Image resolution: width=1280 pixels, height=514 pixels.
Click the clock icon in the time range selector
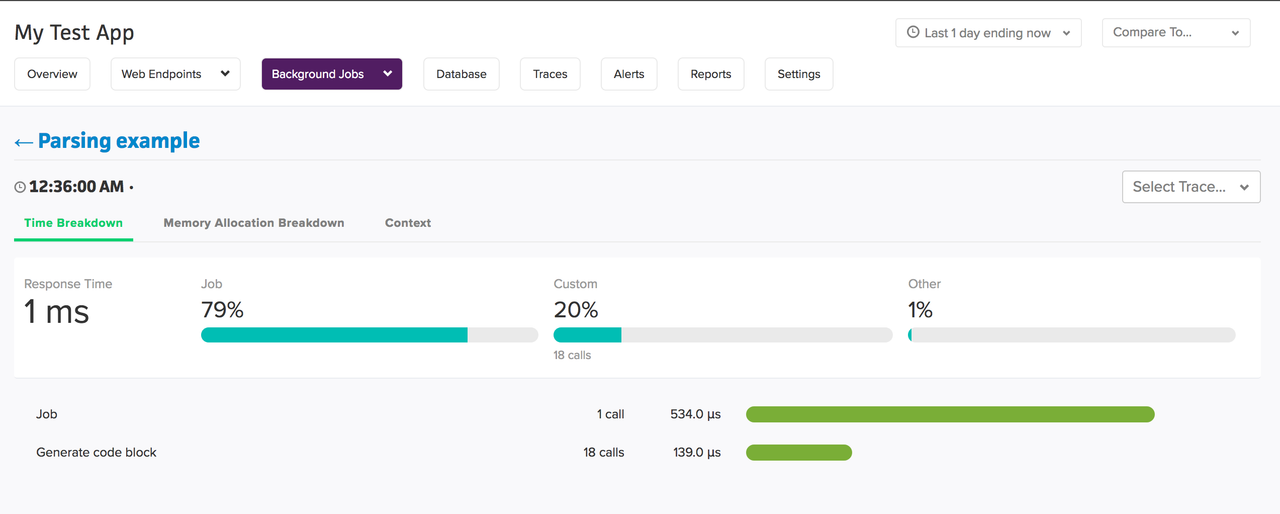click(913, 32)
